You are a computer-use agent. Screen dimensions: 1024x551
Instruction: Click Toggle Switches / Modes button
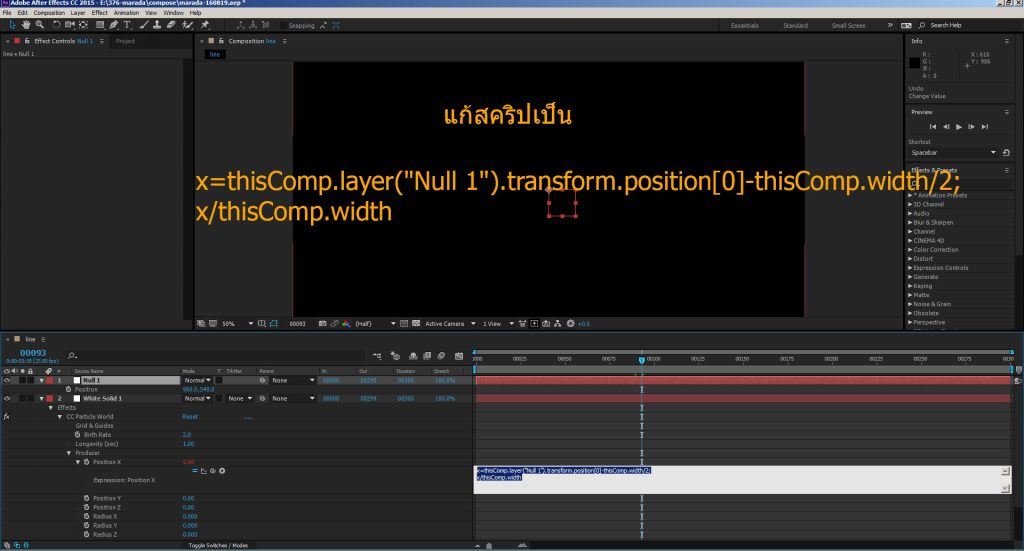coord(219,545)
